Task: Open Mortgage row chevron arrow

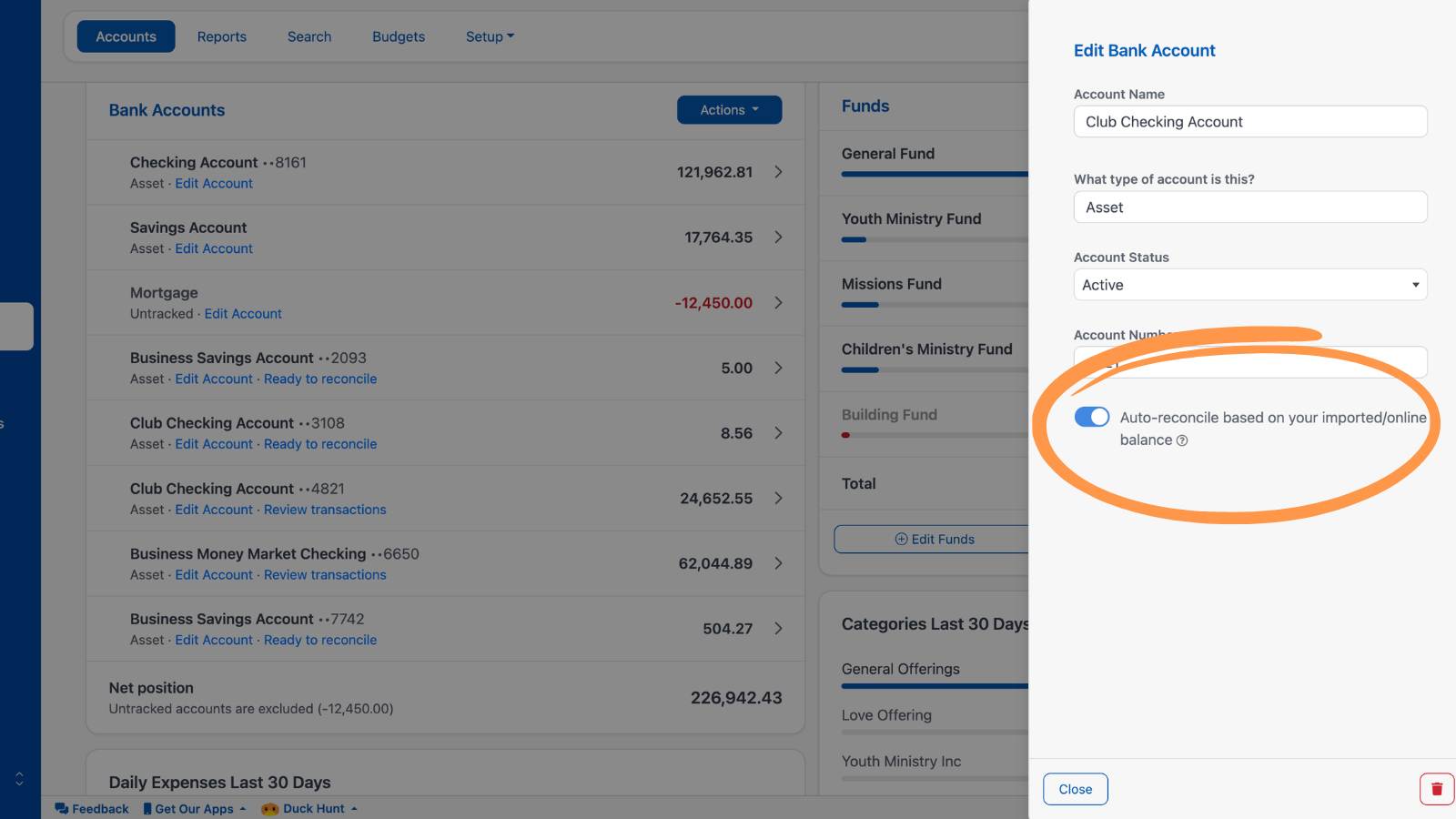Action: pyautogui.click(x=778, y=303)
